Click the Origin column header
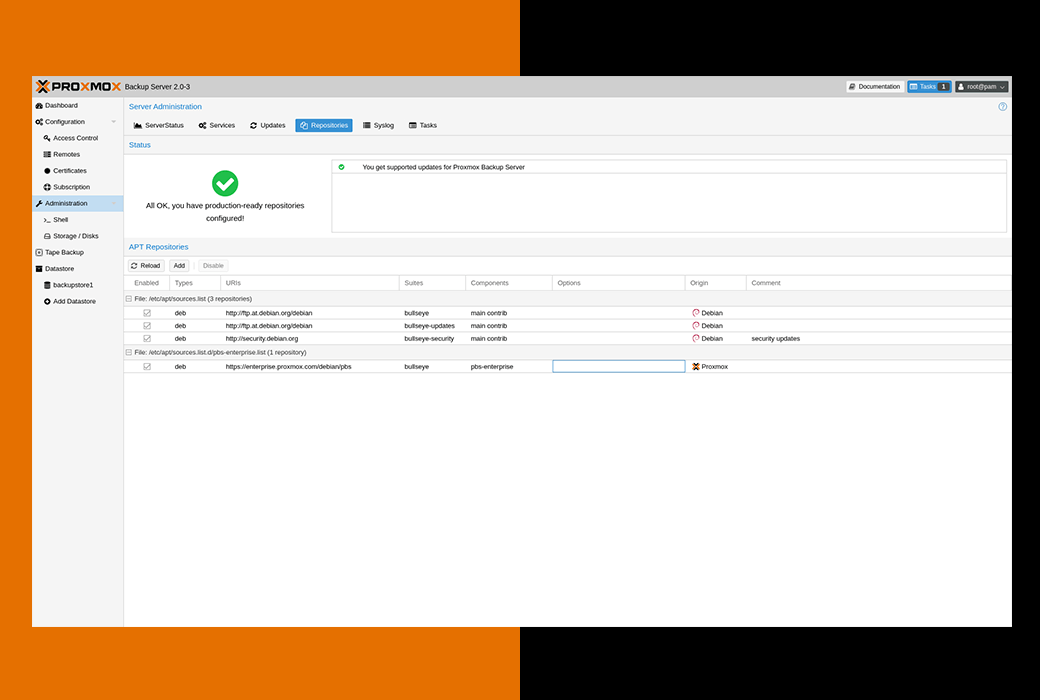 point(716,283)
